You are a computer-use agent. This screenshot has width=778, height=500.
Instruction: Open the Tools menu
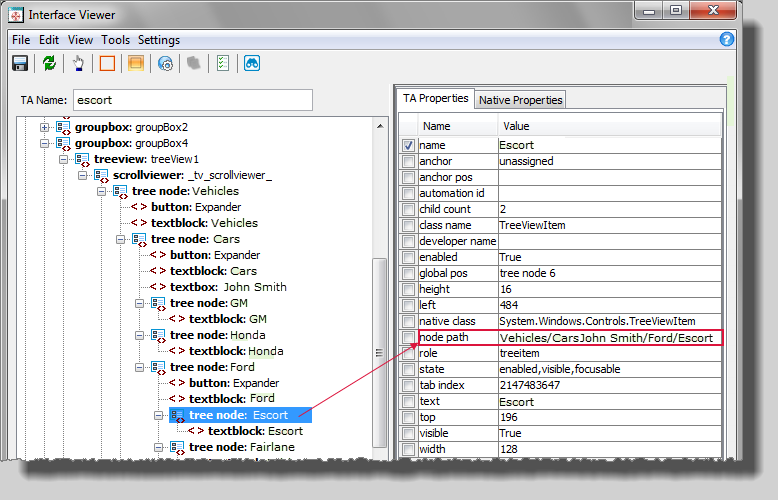[116, 40]
